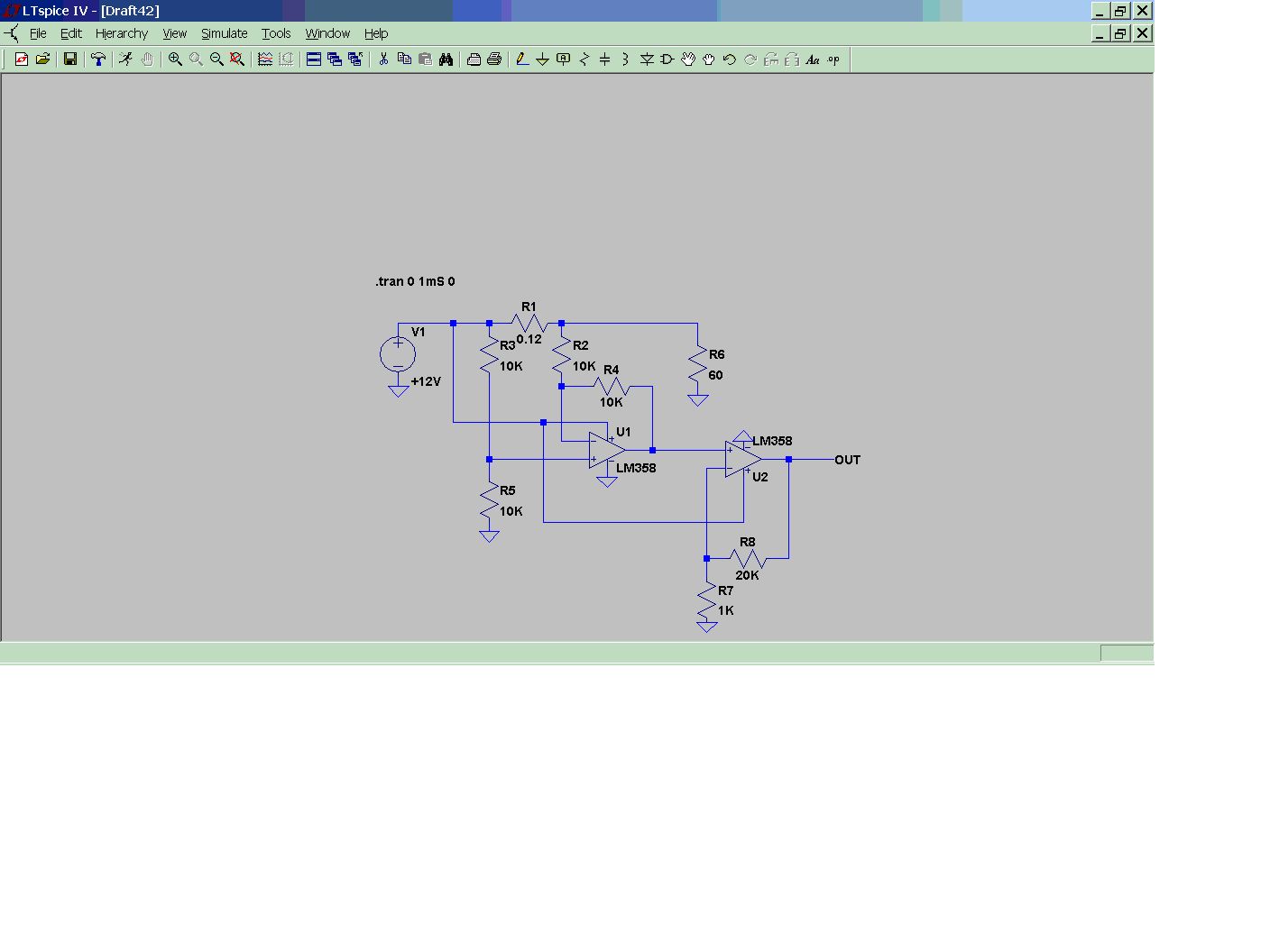Click the Save floppy disk icon
This screenshot has width=1270, height=952.
click(69, 59)
